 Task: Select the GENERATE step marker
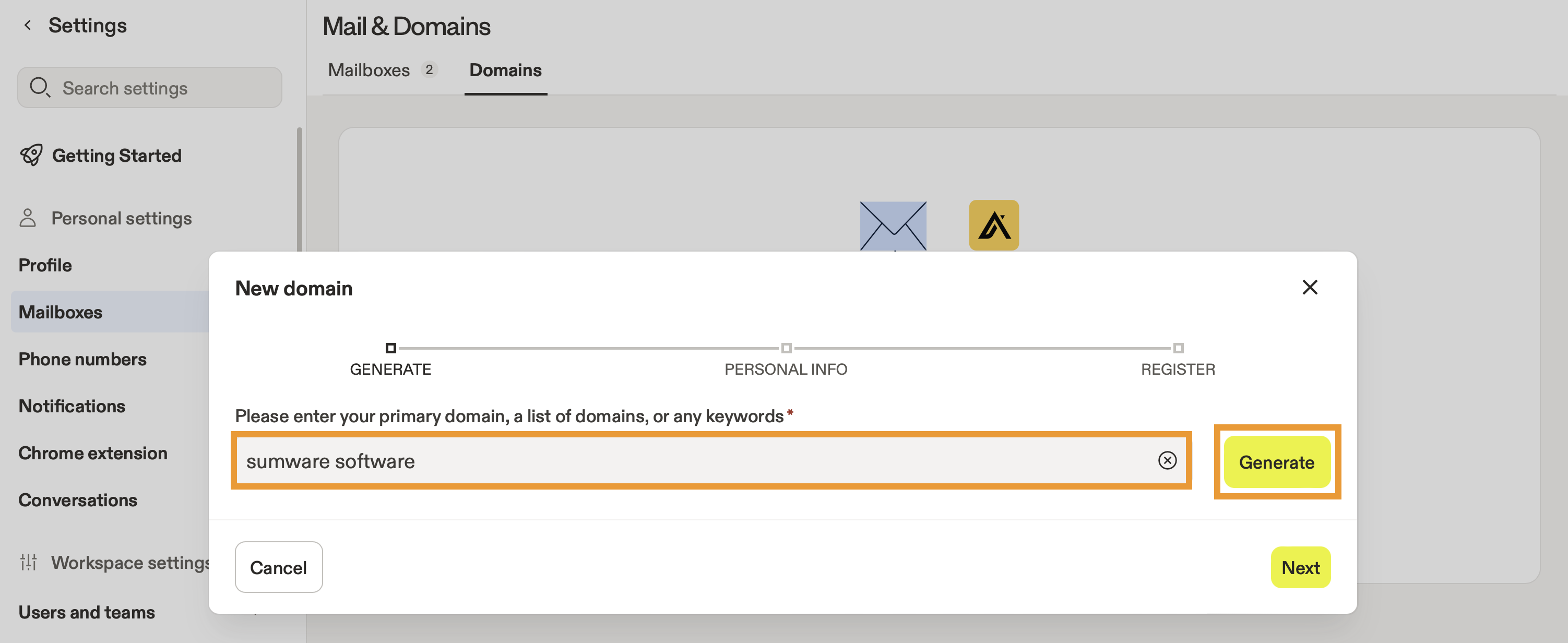[x=391, y=348]
